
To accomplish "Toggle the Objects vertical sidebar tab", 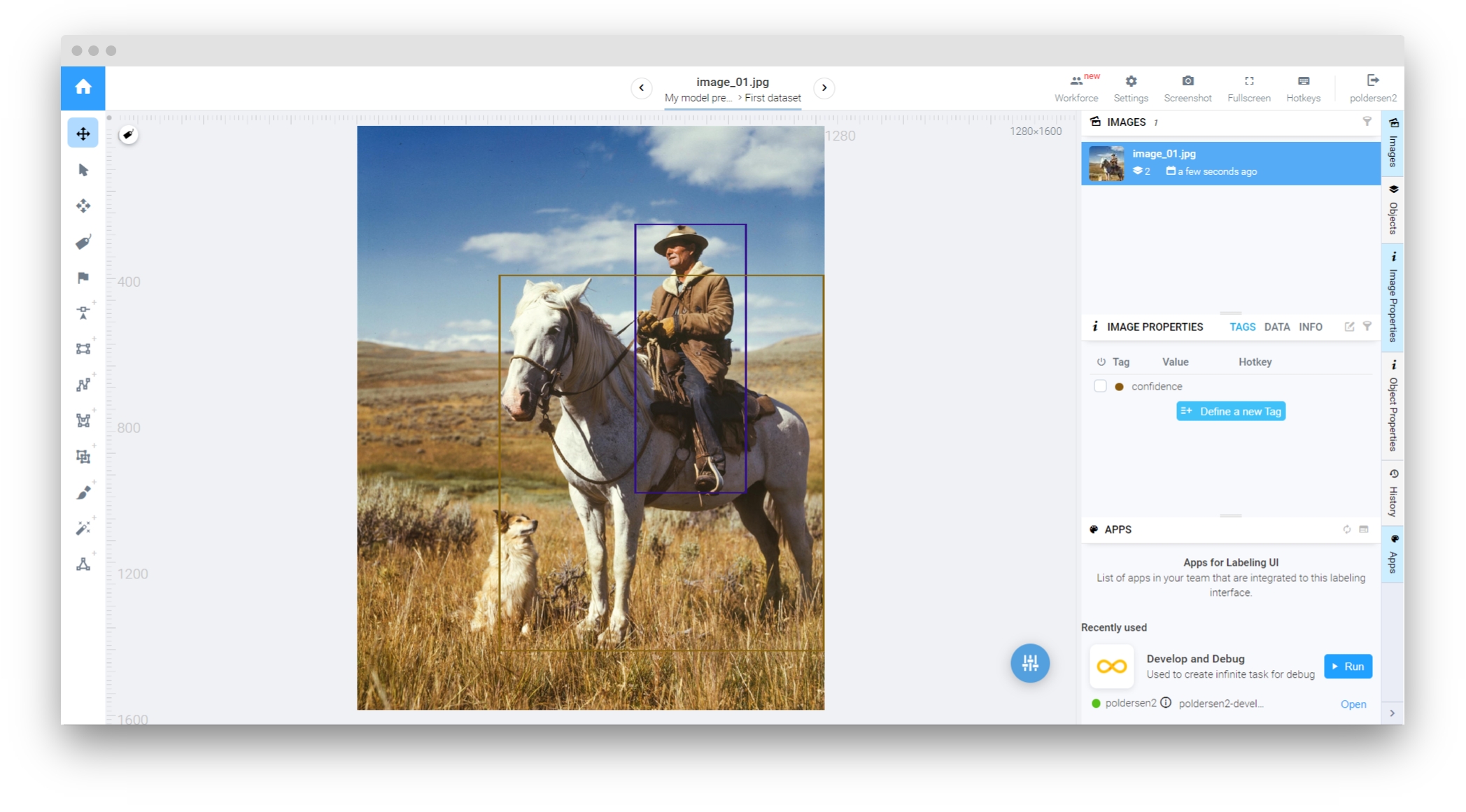I will pyautogui.click(x=1393, y=210).
